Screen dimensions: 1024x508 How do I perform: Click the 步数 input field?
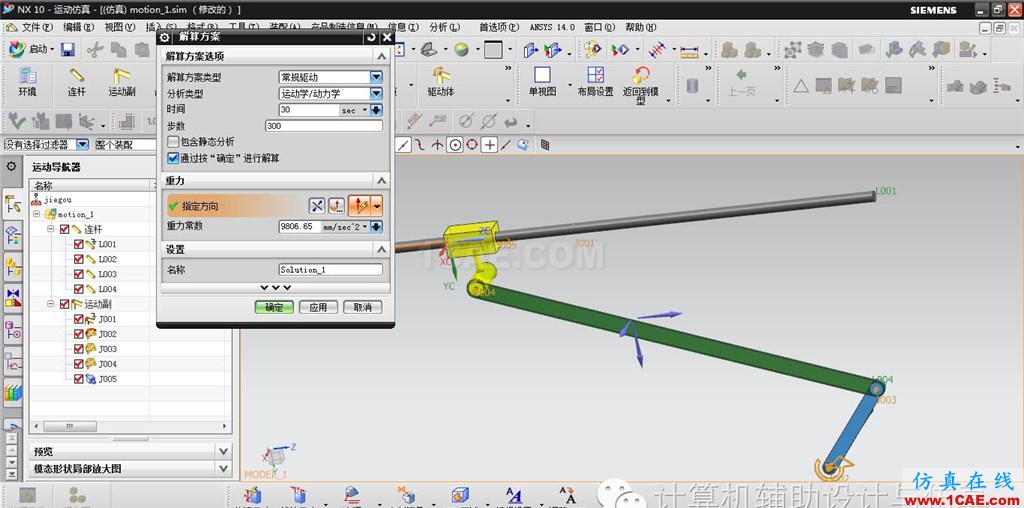point(324,126)
